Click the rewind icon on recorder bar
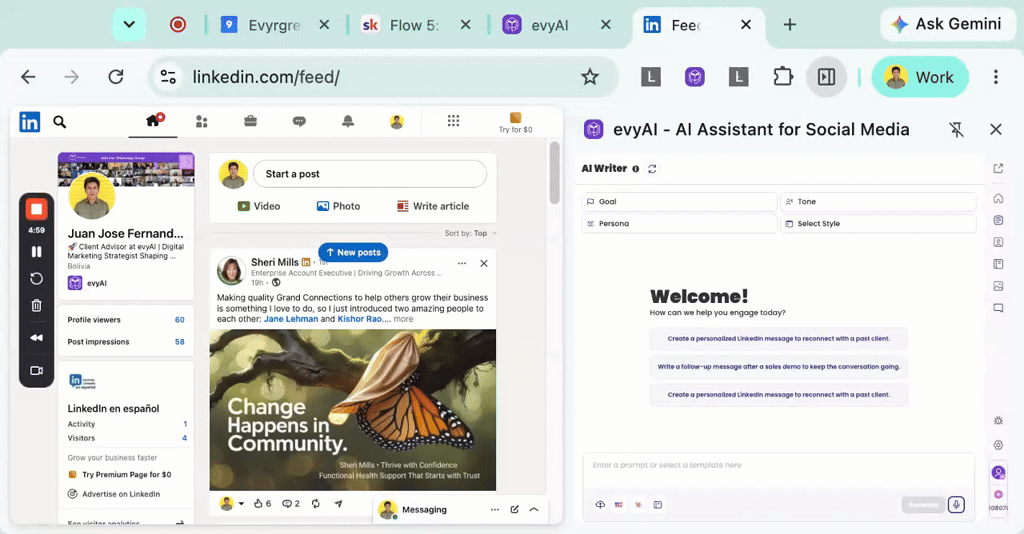The height and width of the screenshot is (534, 1024). coord(37,338)
